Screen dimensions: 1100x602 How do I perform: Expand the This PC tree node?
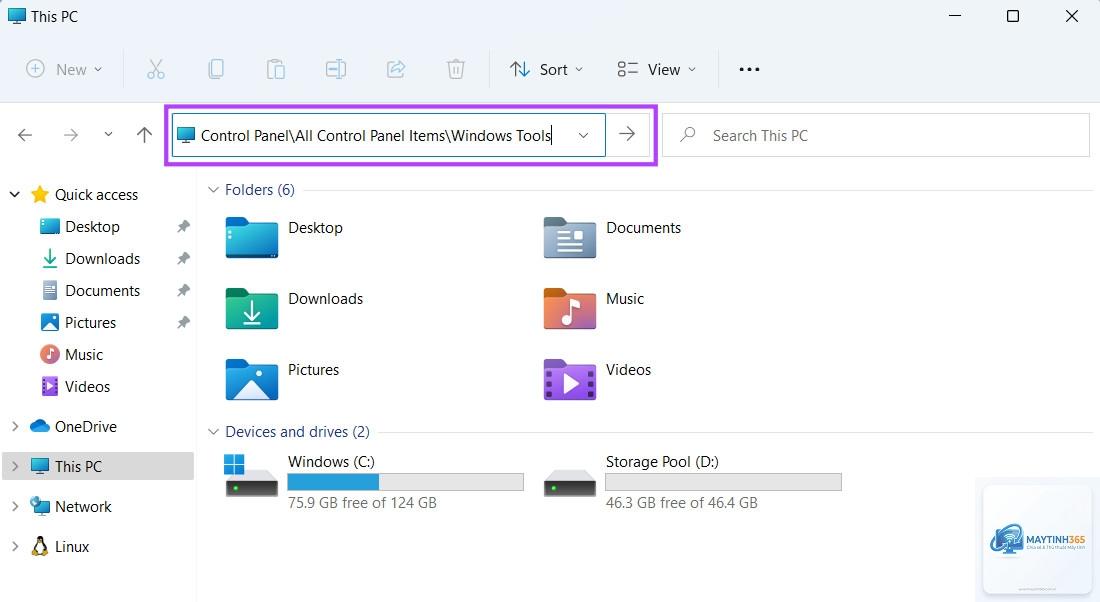coord(15,466)
